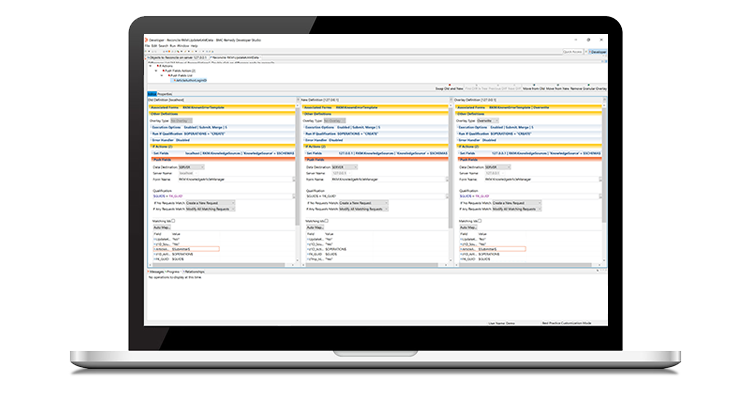Screen dimensions: 750x400
Task: Open Overlay Type dropdown in Overlay Definition
Action: click(488, 121)
